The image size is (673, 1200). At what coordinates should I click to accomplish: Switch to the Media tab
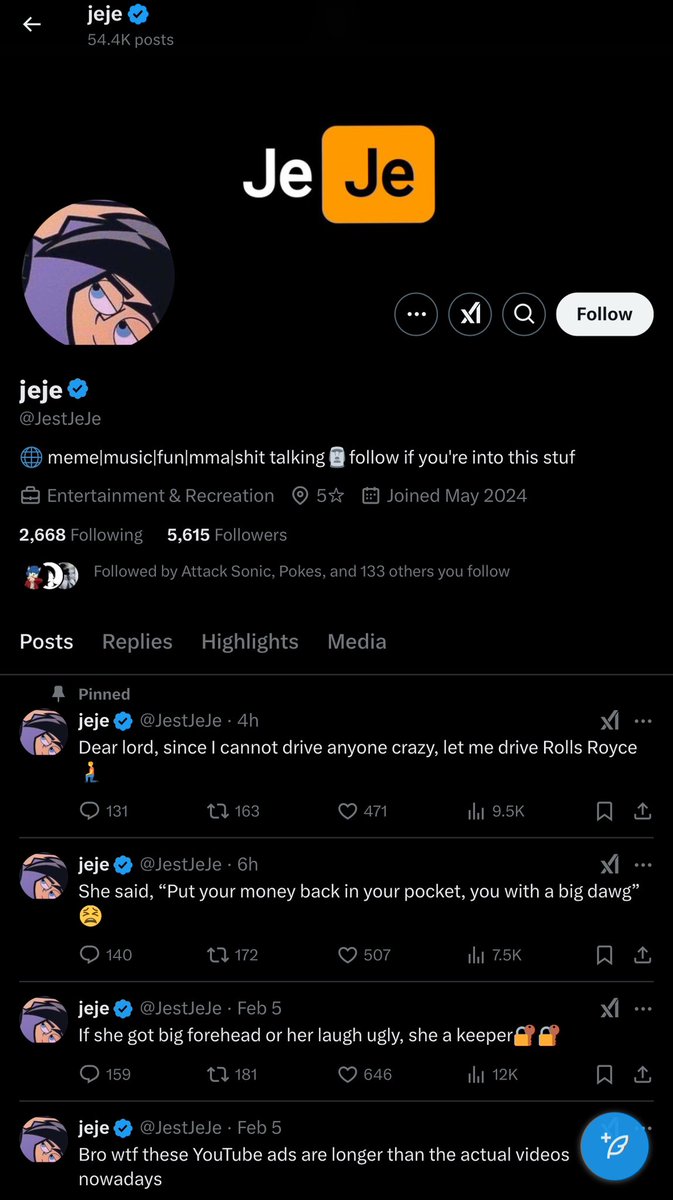(356, 642)
